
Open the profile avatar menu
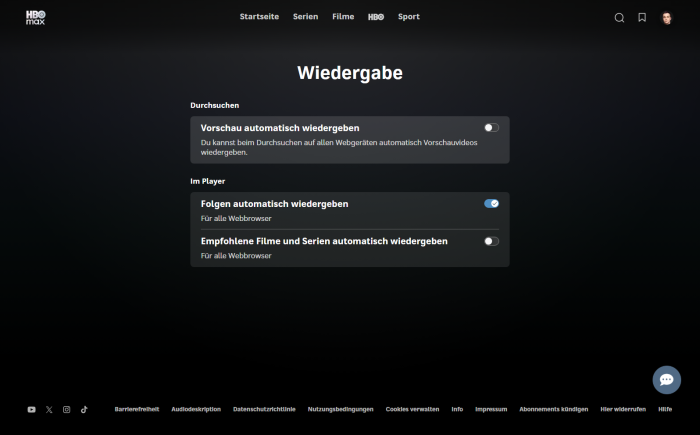click(667, 18)
